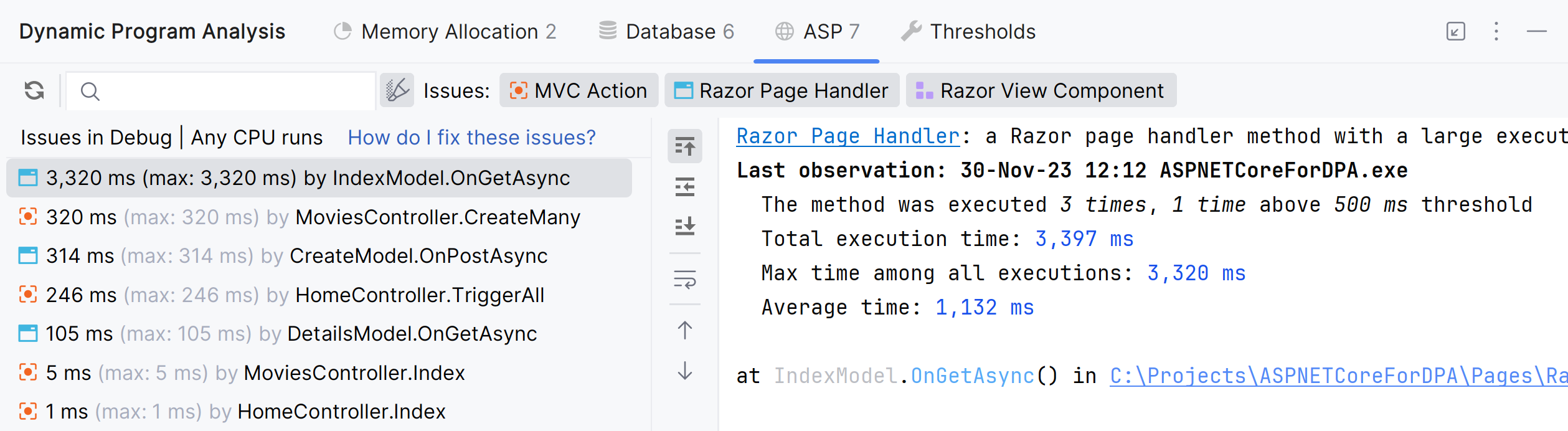Open the Database tab
Image resolution: width=1568 pixels, height=431 pixels.
click(x=667, y=31)
